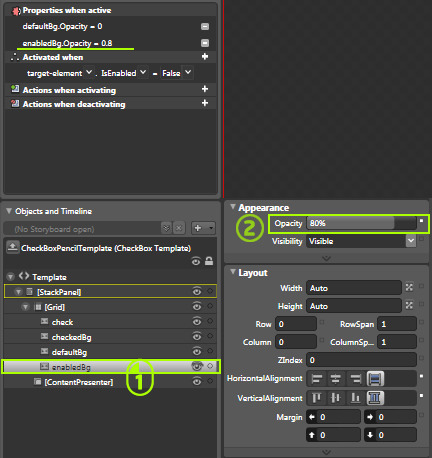Edit the Width field
Viewport: 432px width, 458px height.
pos(354,288)
